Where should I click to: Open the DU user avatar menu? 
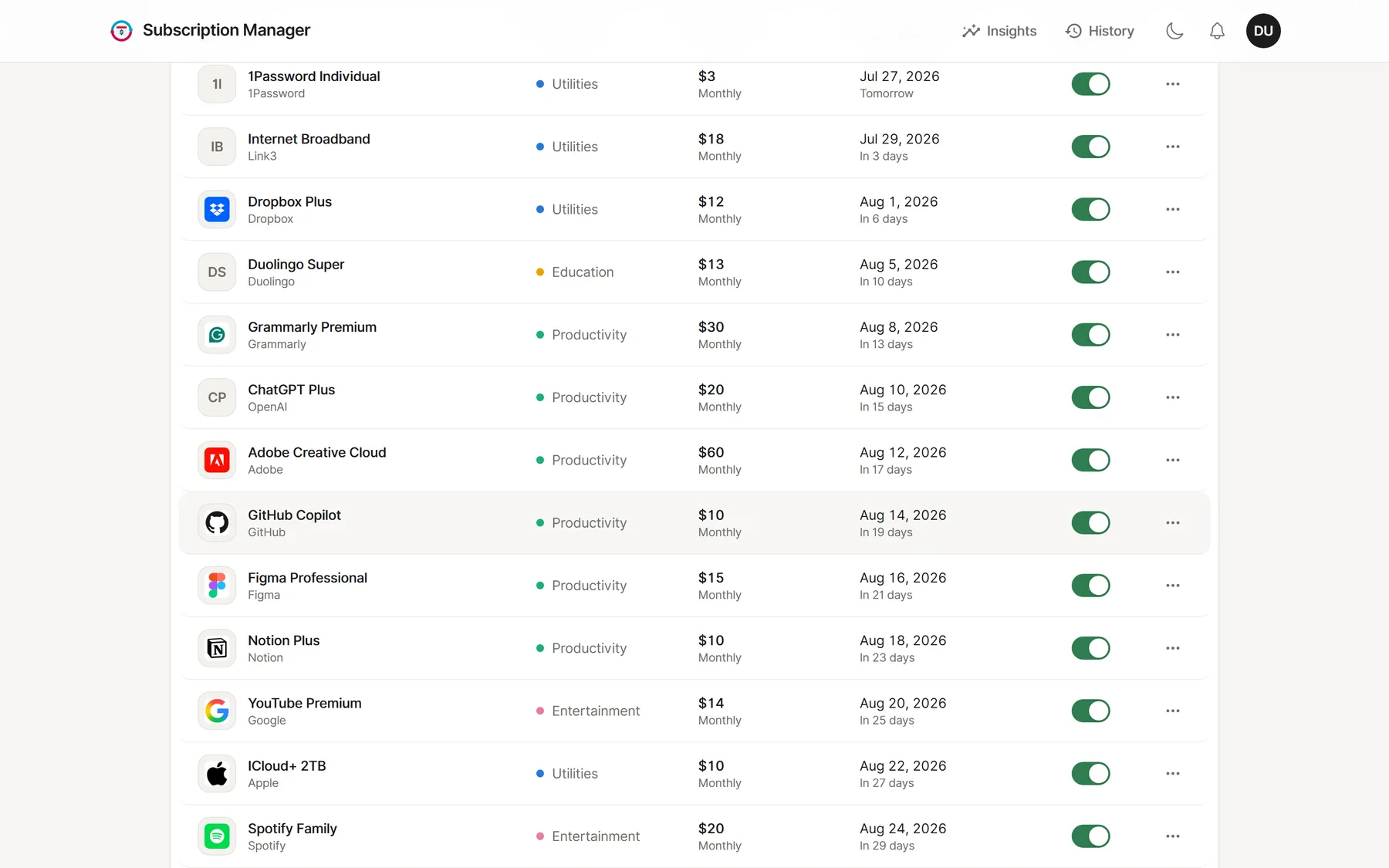[1263, 31]
